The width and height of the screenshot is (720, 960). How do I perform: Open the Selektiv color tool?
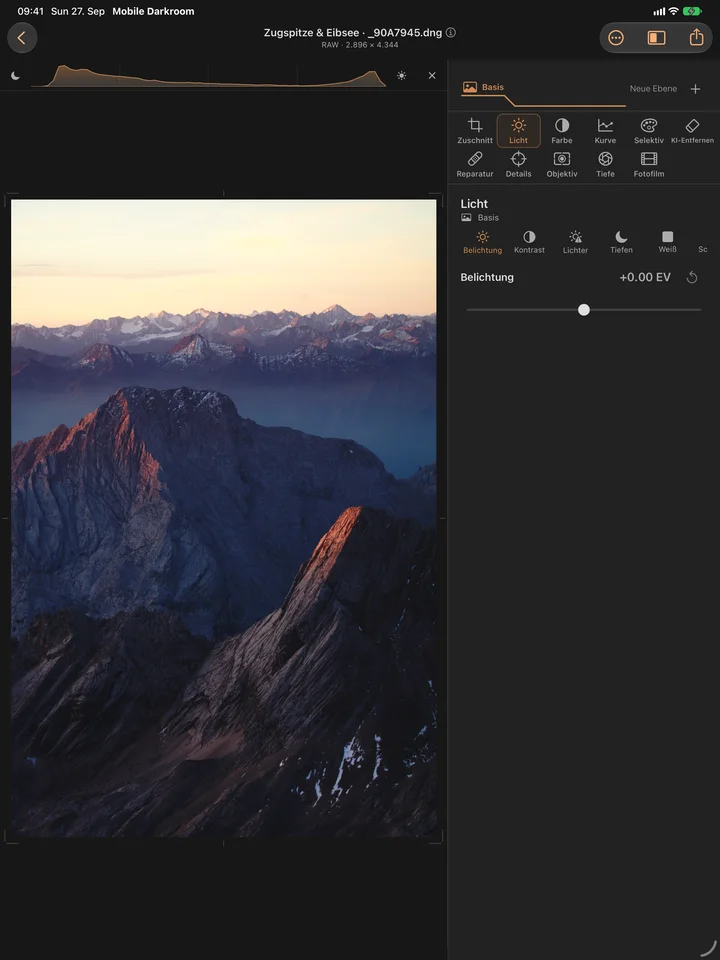(x=649, y=131)
